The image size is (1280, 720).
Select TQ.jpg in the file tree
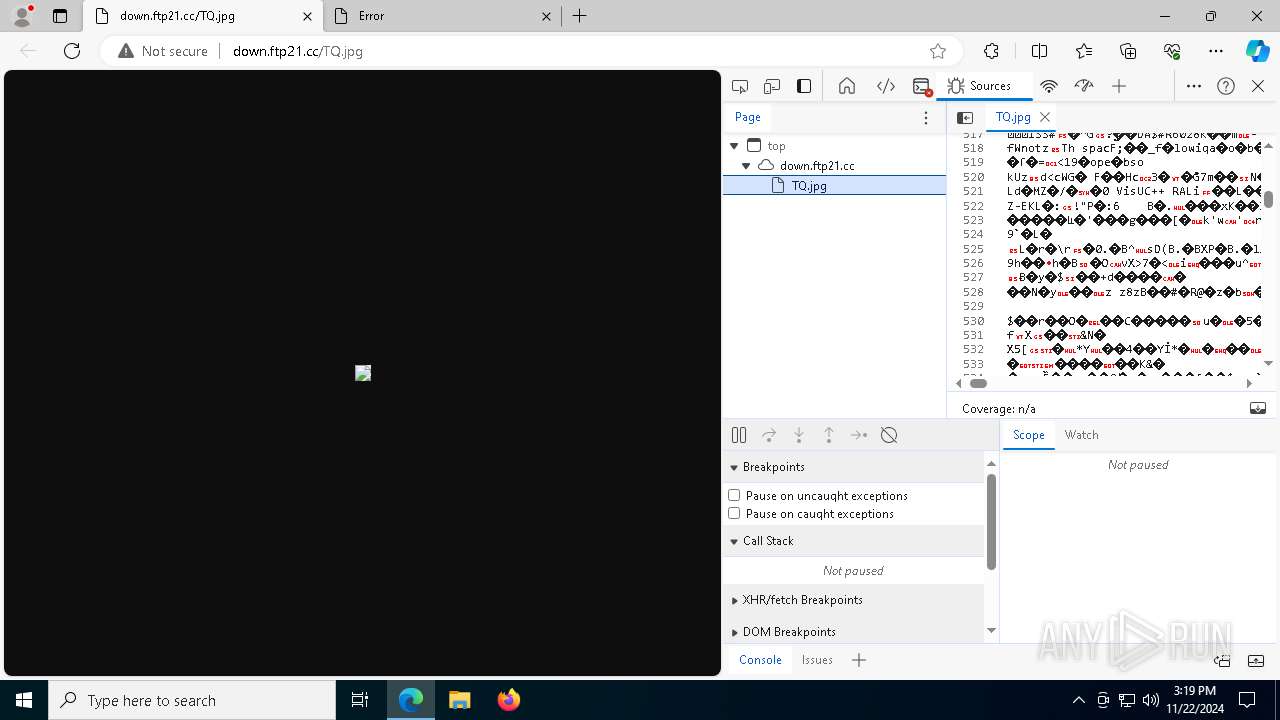pyautogui.click(x=809, y=185)
